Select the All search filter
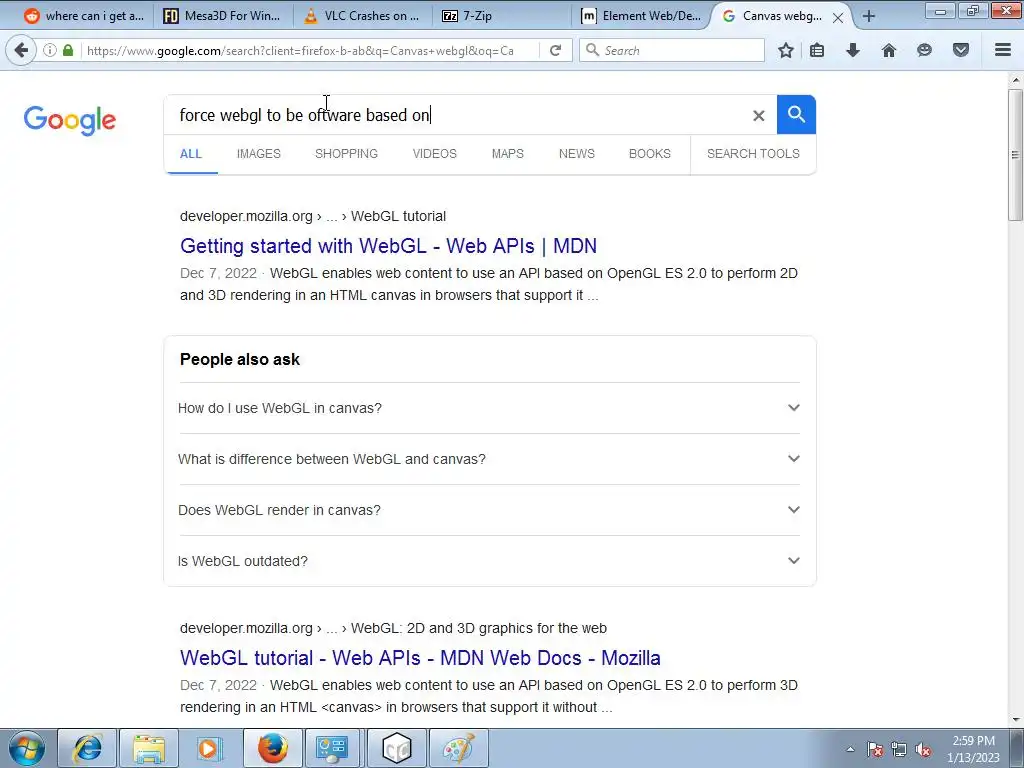Image resolution: width=1024 pixels, height=768 pixels. coord(191,153)
